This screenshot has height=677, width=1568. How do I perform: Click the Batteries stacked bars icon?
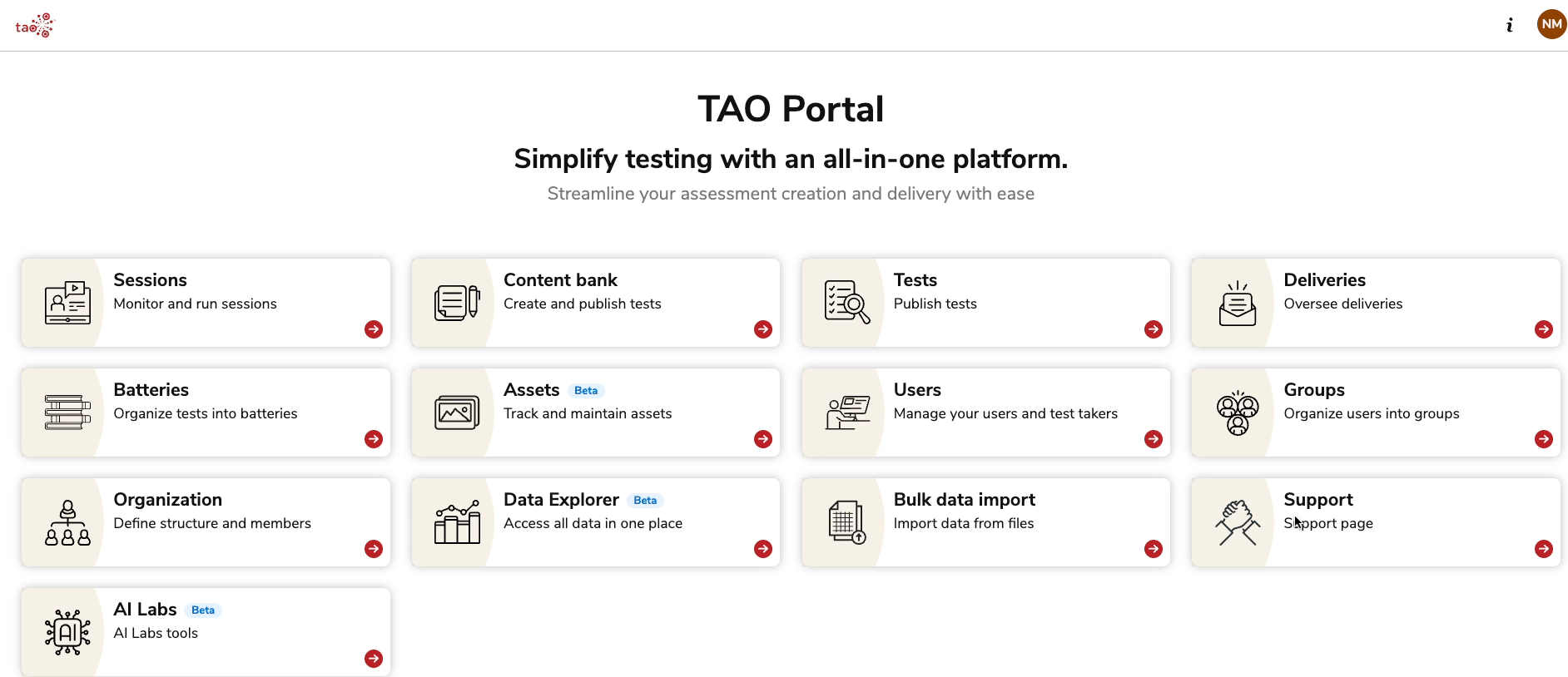(x=67, y=413)
